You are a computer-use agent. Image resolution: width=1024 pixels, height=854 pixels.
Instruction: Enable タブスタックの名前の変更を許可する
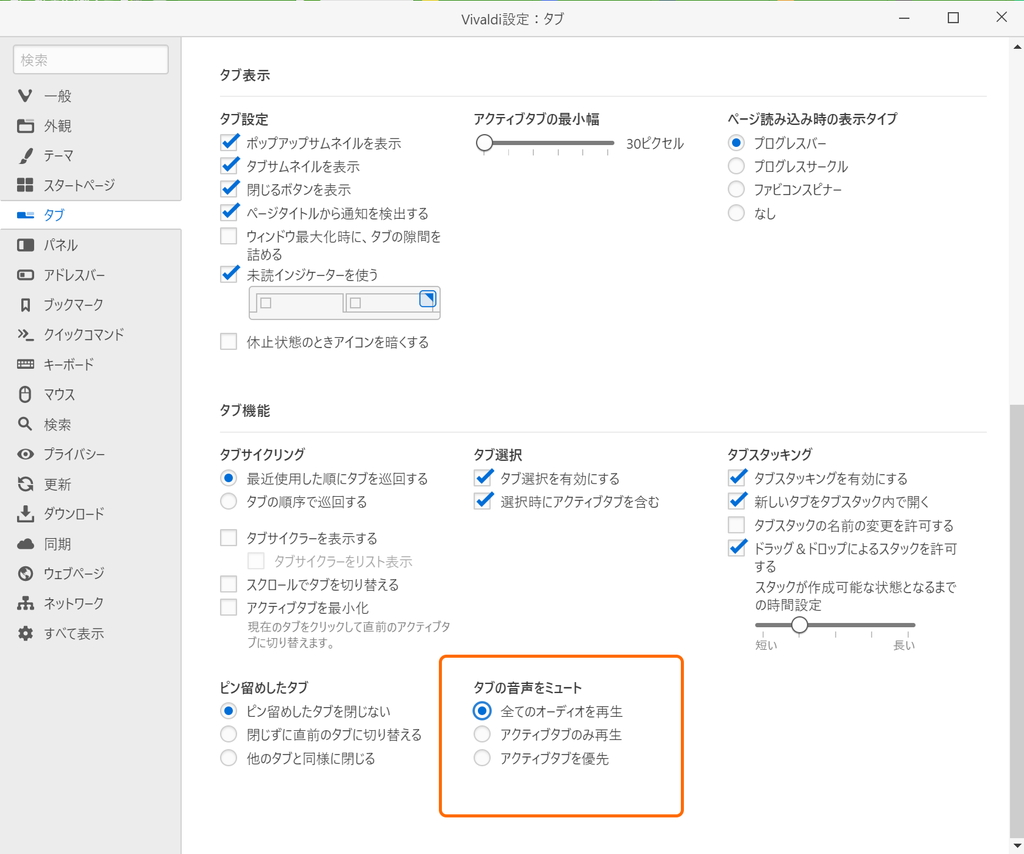coord(736,525)
